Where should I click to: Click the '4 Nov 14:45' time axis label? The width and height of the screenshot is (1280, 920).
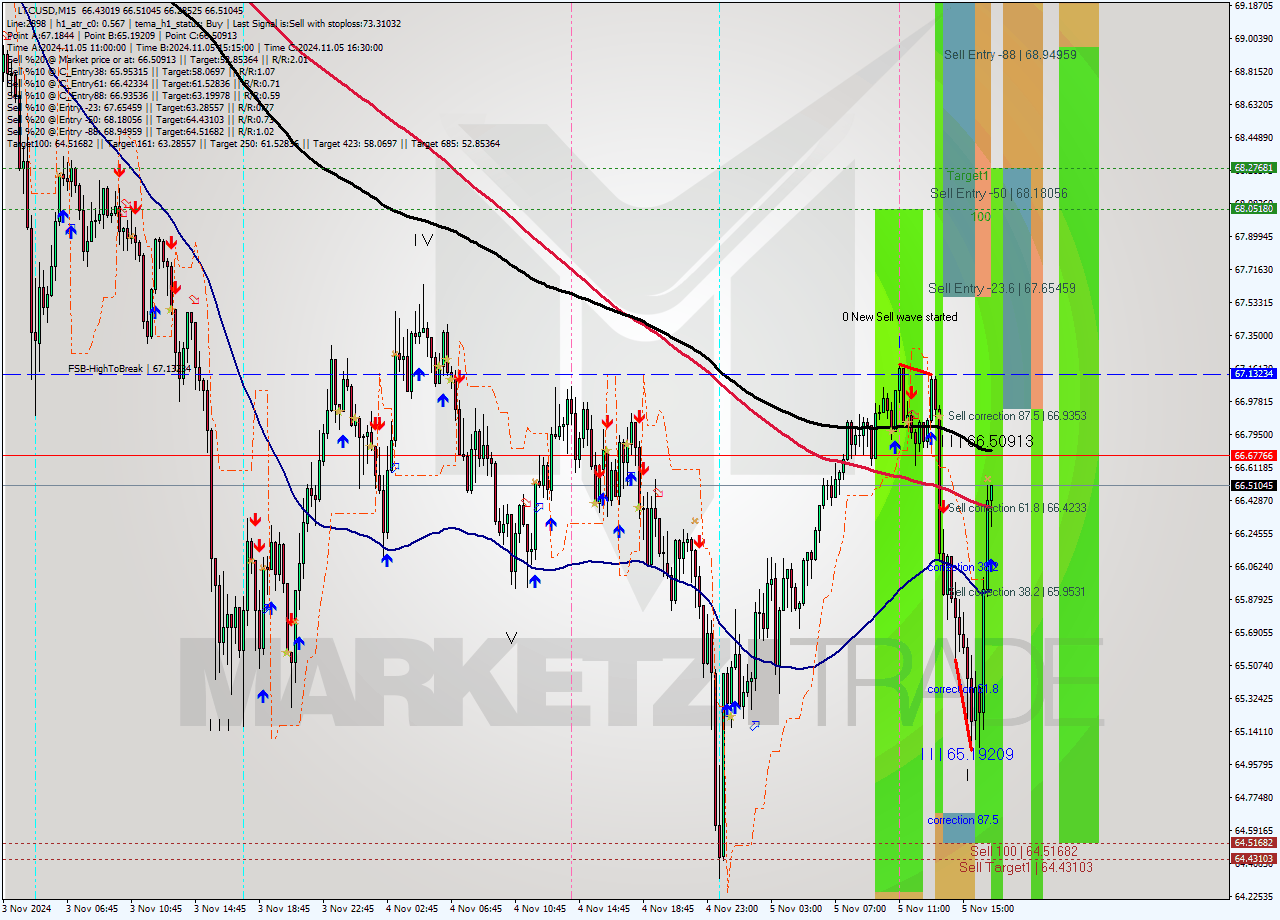point(604,909)
